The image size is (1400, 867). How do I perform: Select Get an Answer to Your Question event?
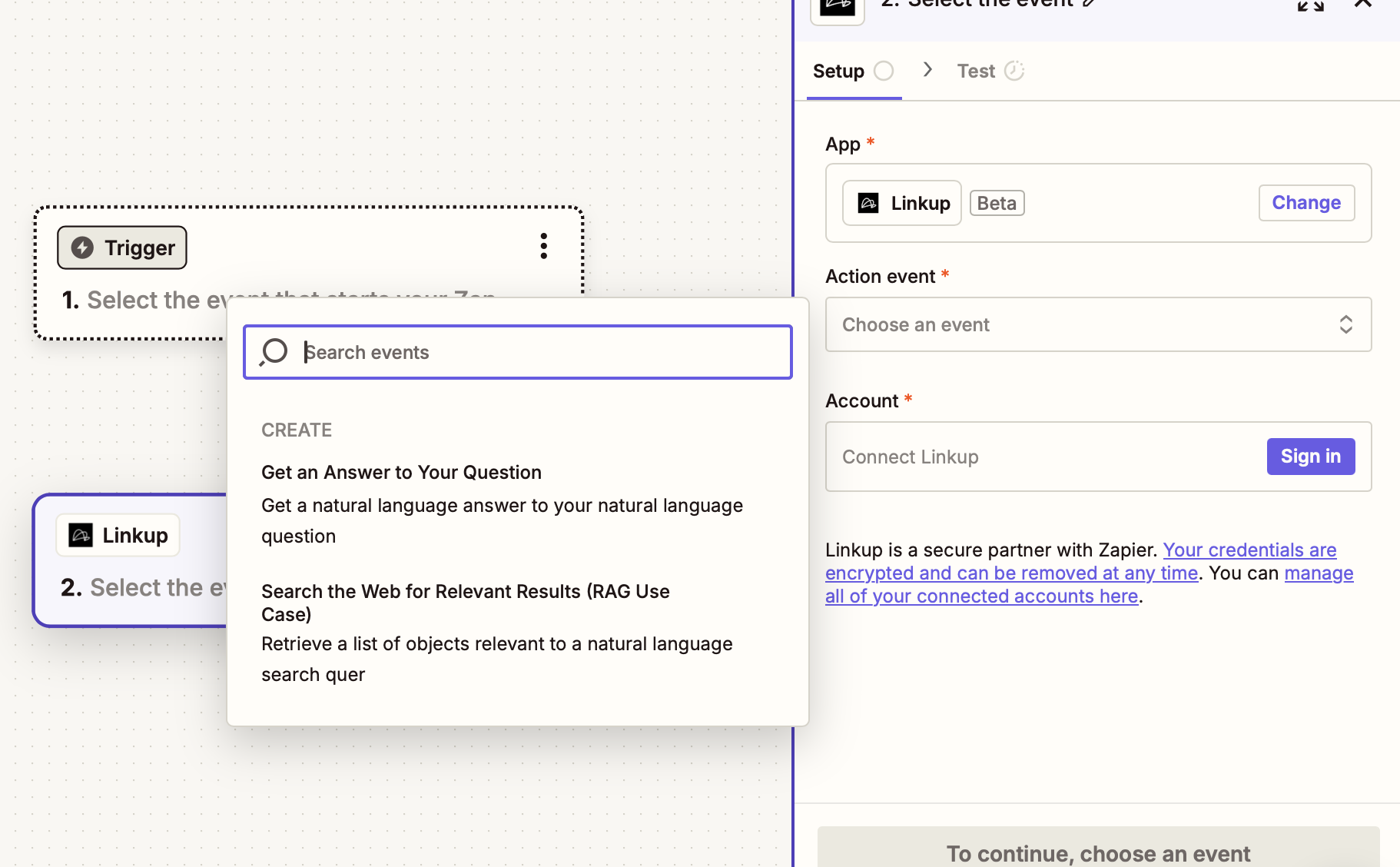(x=517, y=504)
